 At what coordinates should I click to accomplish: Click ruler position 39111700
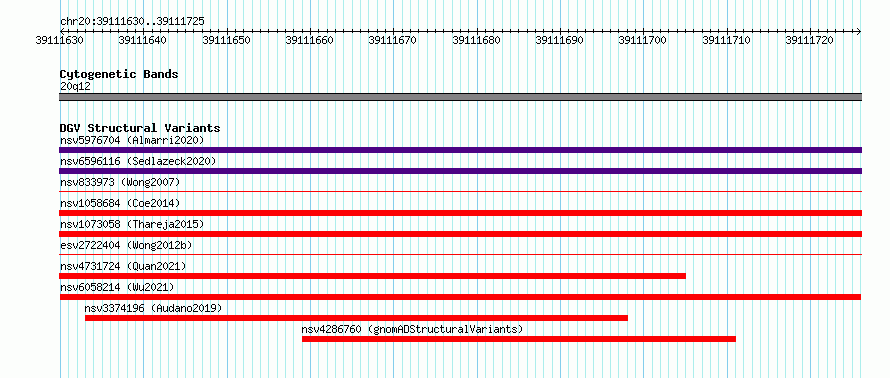pos(643,40)
